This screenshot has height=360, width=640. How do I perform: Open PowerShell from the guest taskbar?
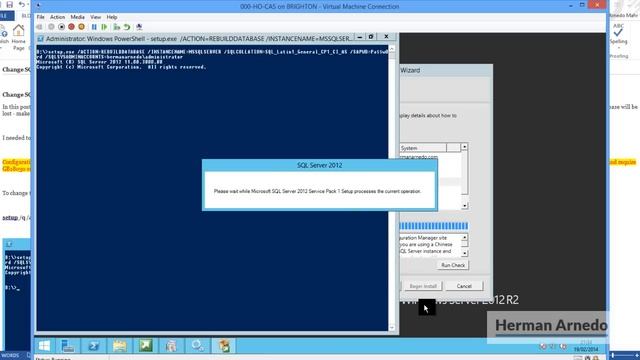click(x=93, y=346)
